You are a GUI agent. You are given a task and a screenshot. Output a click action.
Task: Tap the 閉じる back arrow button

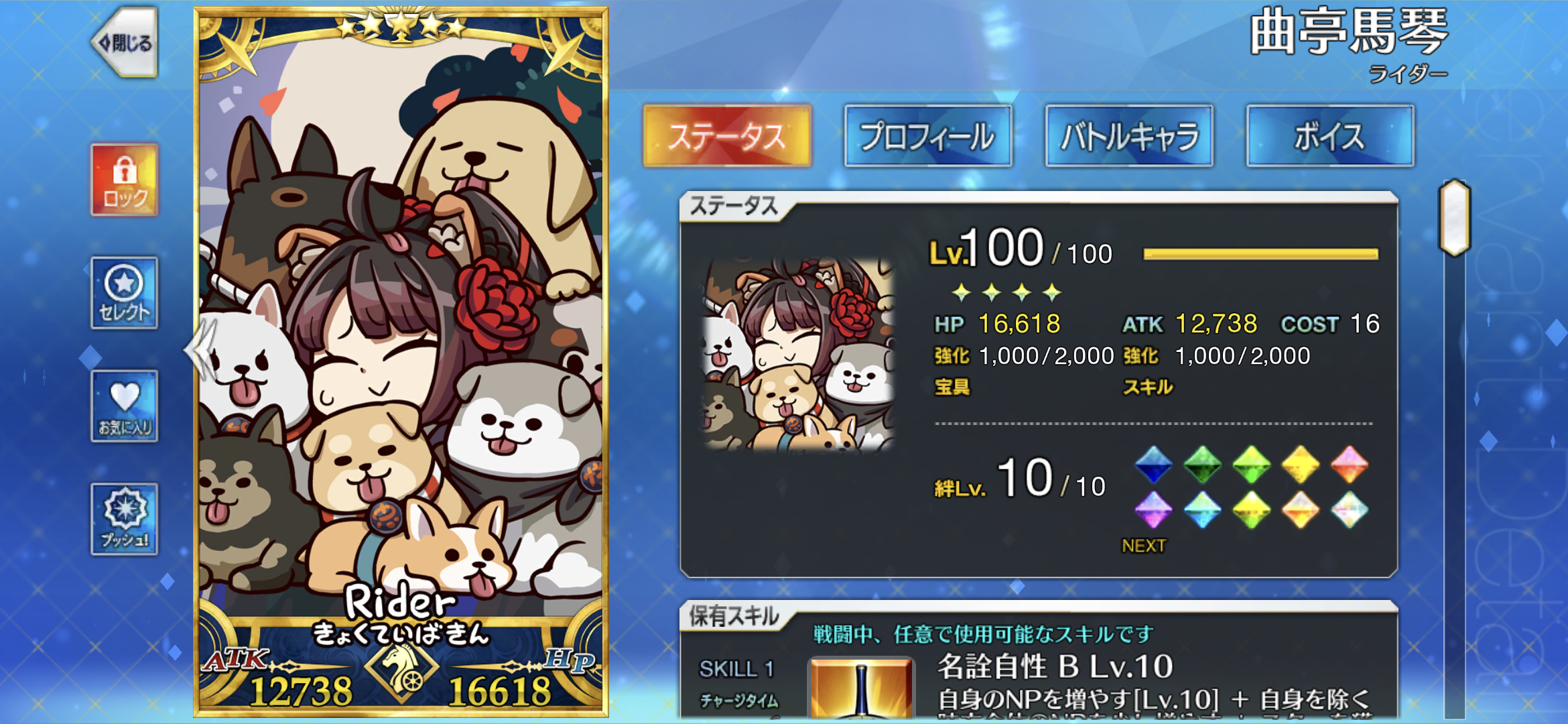click(x=125, y=42)
